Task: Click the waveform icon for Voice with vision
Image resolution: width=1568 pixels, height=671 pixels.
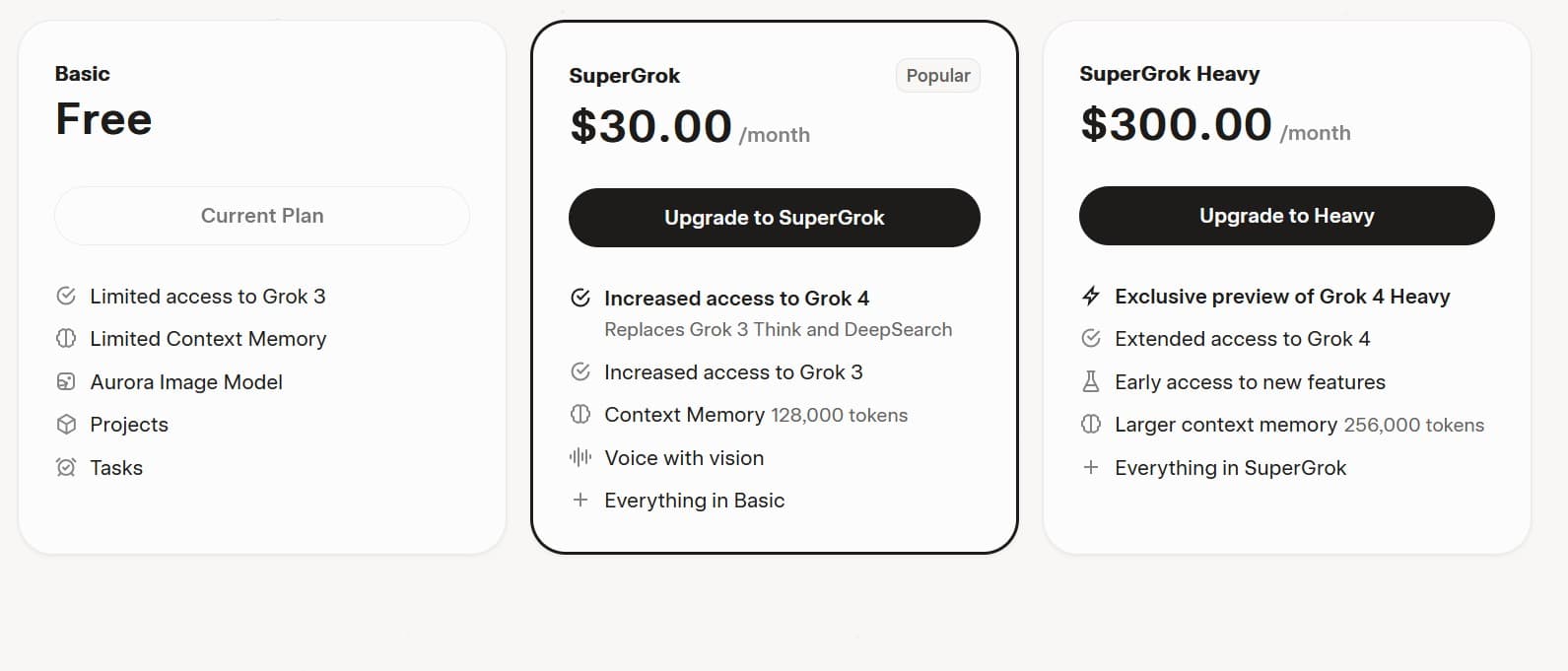Action: point(580,457)
